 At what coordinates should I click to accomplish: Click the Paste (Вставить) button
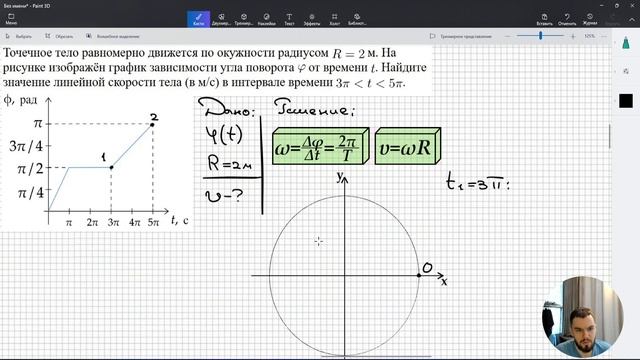[544, 19]
